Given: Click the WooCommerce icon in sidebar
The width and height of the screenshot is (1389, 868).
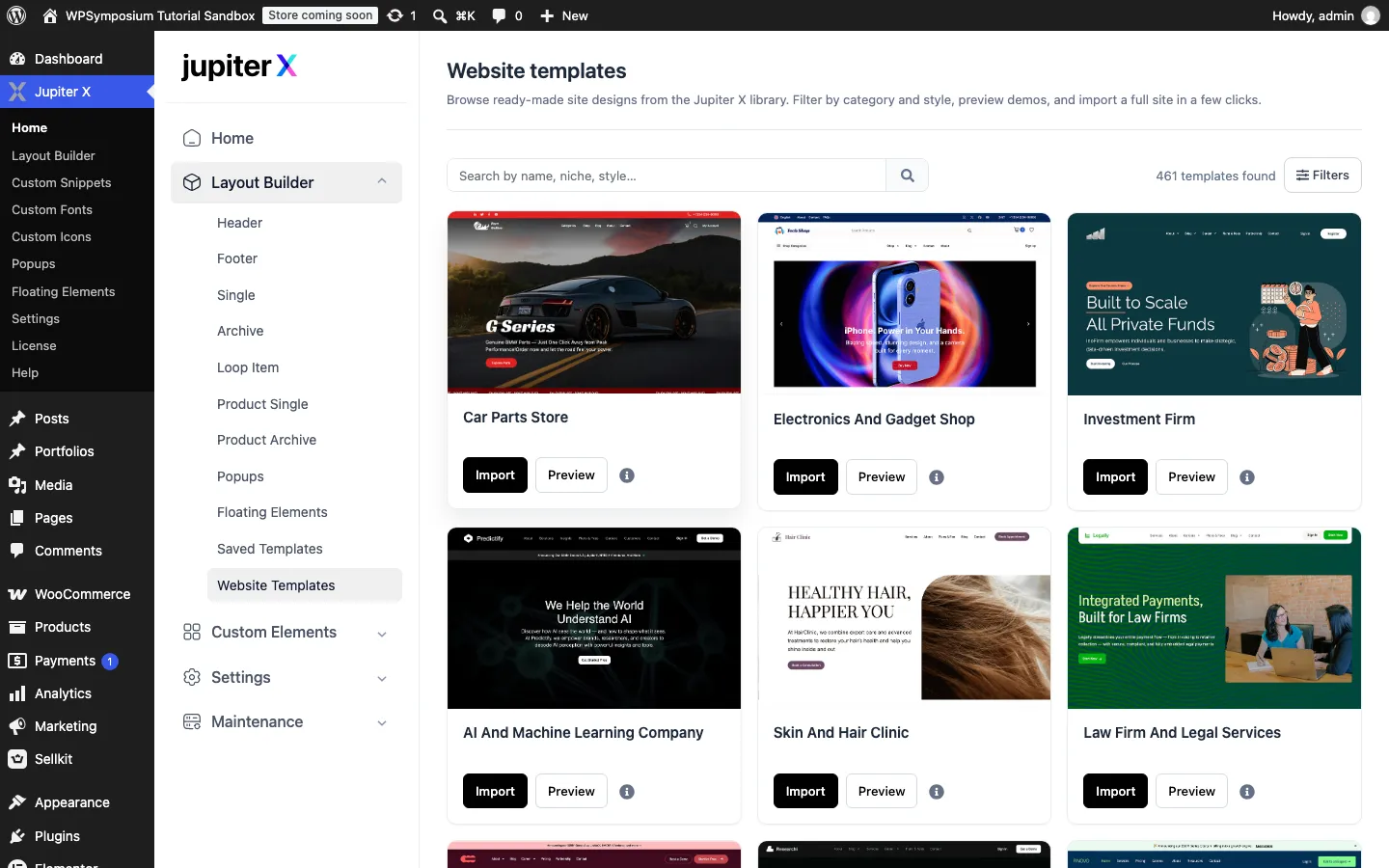Looking at the screenshot, I should (x=17, y=594).
